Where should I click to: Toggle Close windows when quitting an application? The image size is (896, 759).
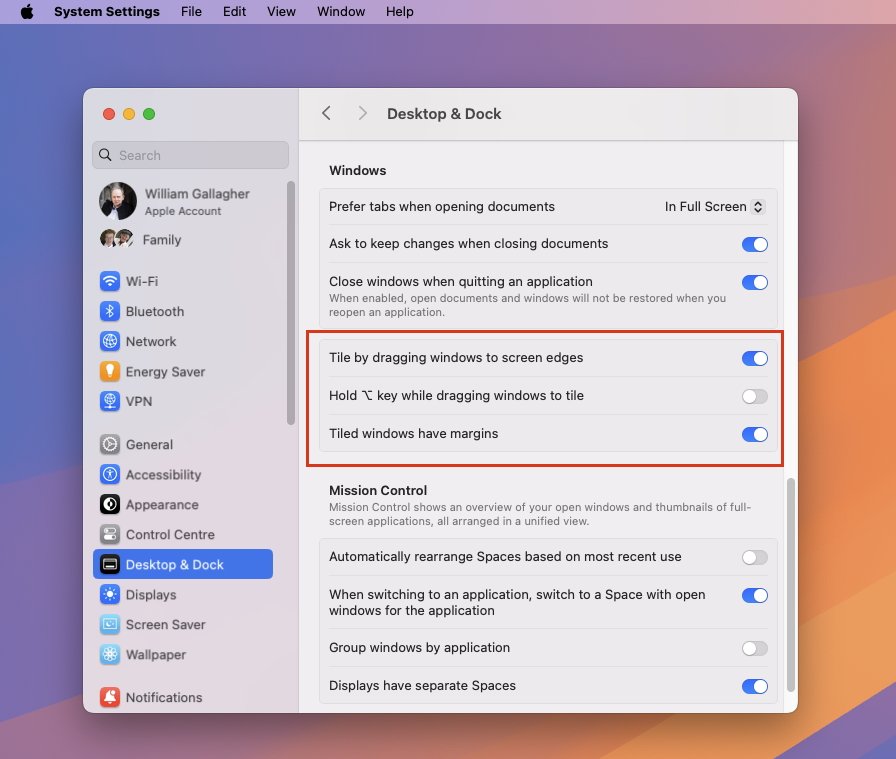(754, 282)
